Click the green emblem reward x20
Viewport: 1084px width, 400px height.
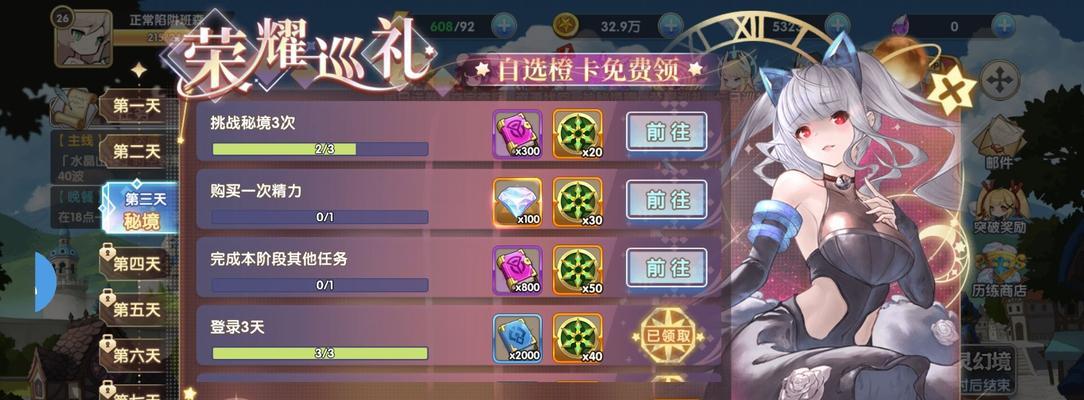[577, 134]
